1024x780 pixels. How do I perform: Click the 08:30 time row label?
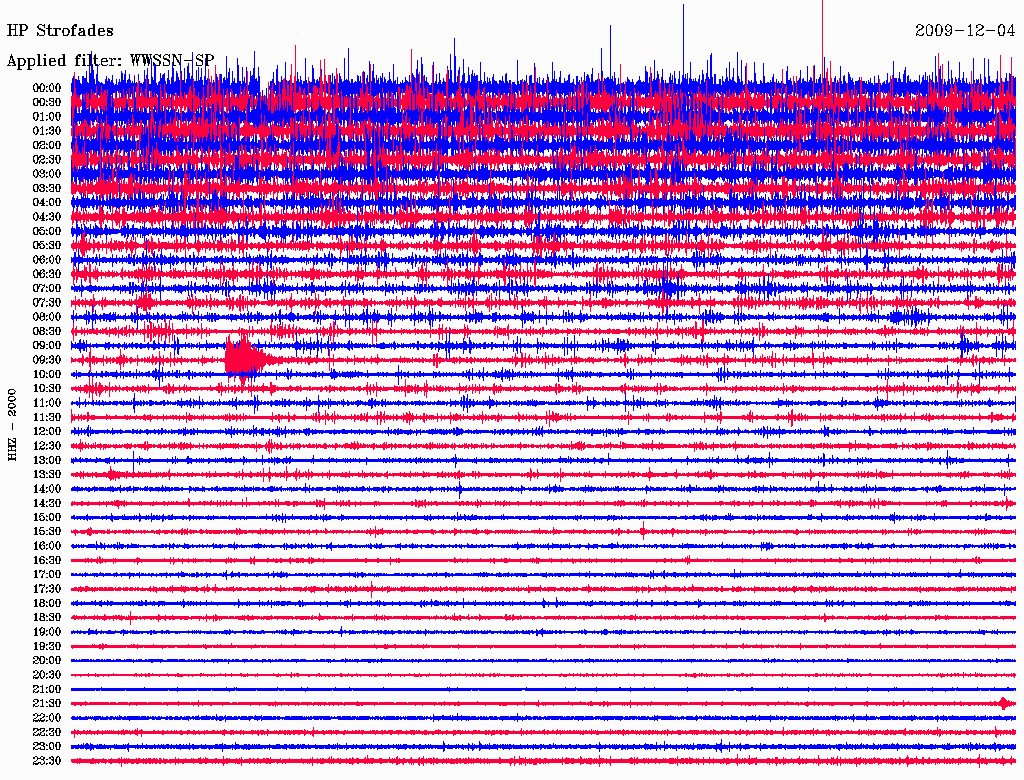point(47,331)
